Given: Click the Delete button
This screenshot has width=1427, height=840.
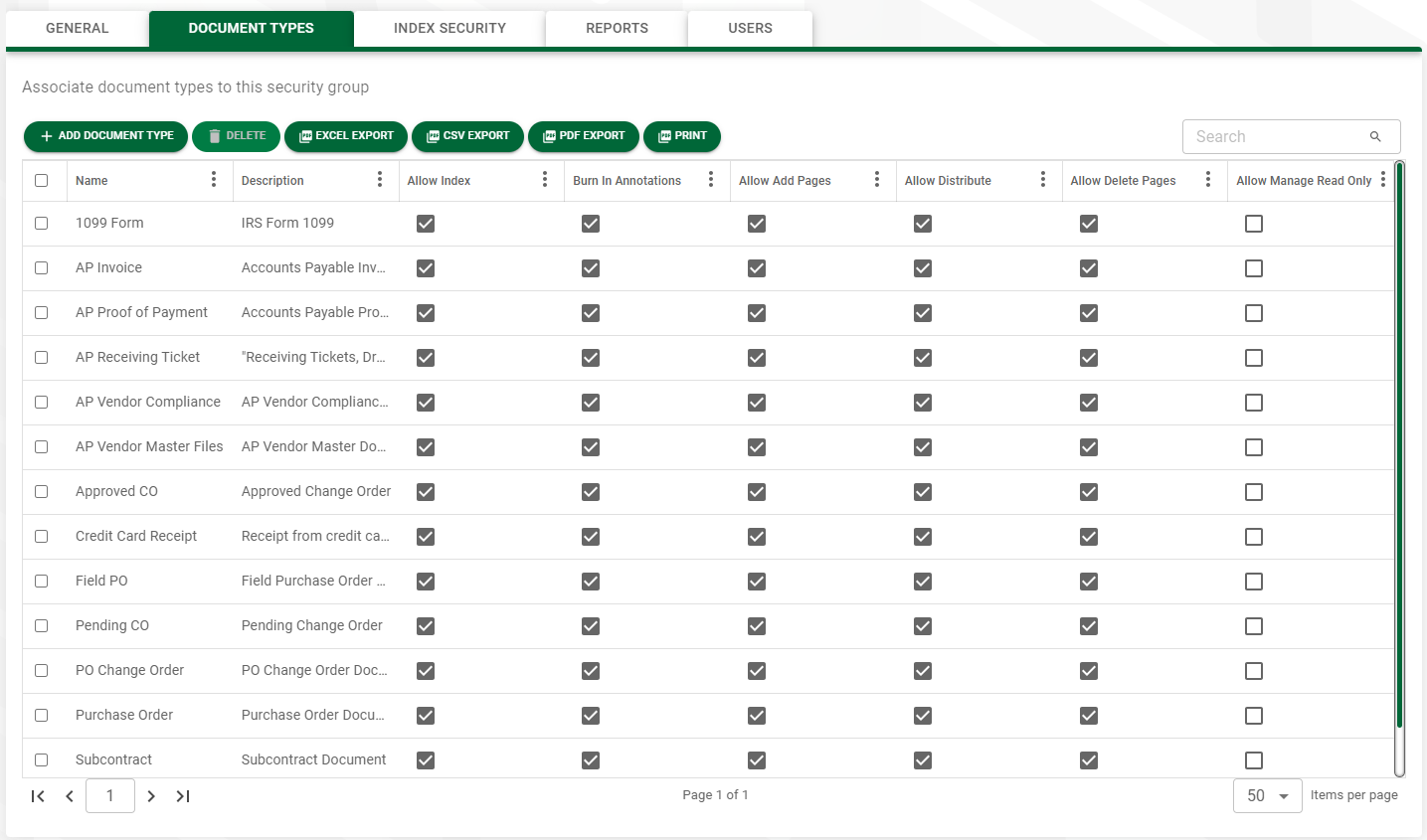Looking at the screenshot, I should pyautogui.click(x=237, y=136).
